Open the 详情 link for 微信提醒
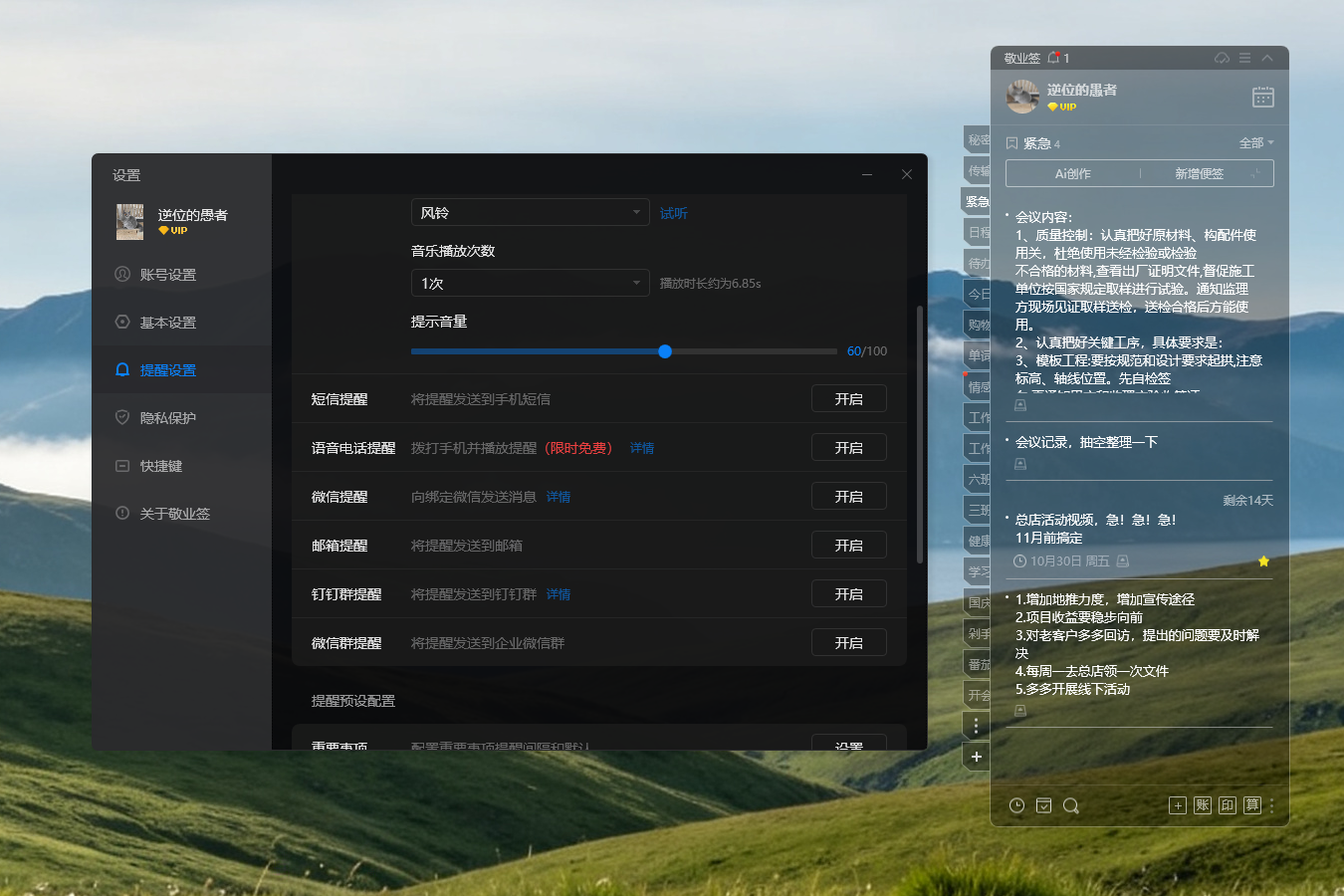The height and width of the screenshot is (896, 1344). (x=559, y=497)
